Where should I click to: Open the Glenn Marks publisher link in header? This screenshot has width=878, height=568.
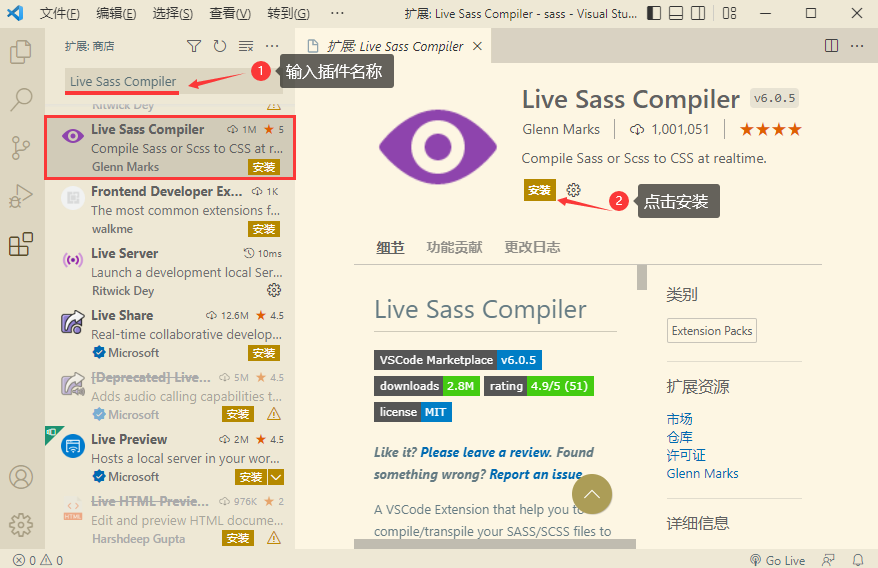561,129
